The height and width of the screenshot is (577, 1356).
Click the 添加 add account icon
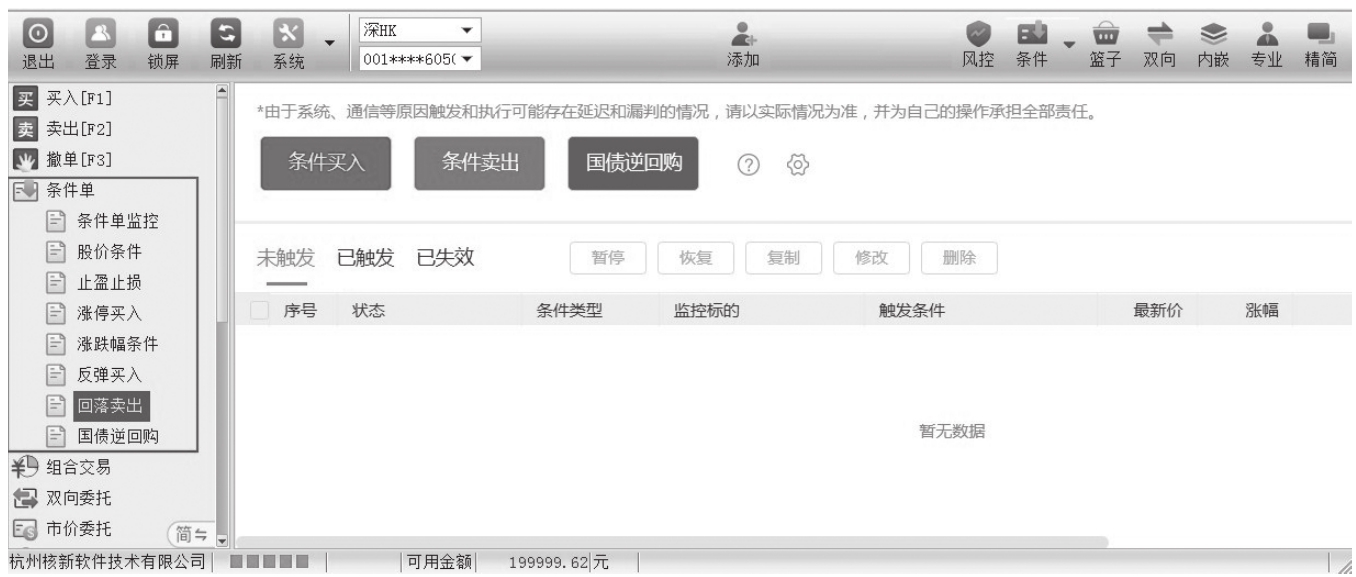(743, 45)
